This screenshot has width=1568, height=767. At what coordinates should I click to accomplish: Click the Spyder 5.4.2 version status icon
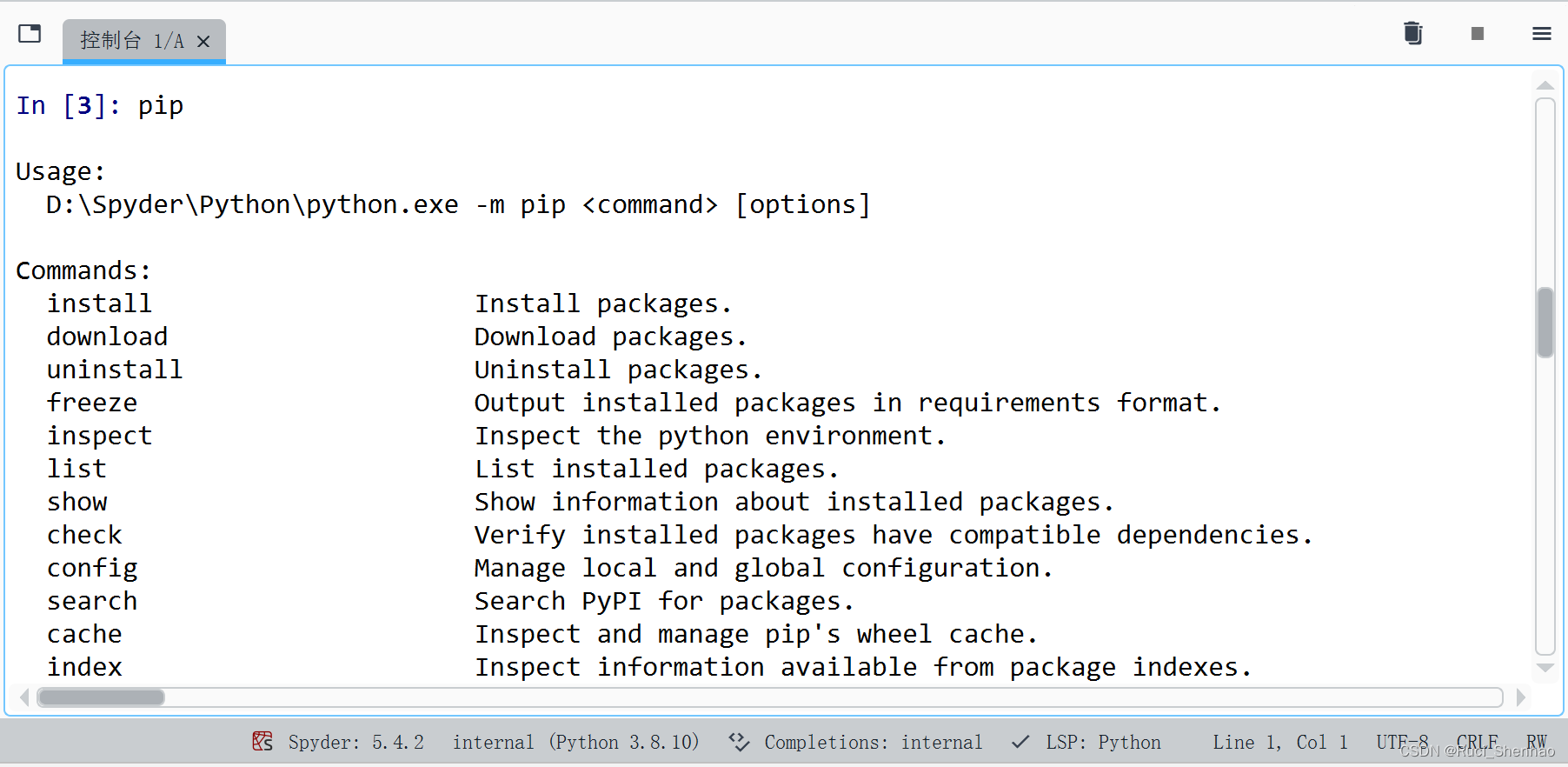262,742
